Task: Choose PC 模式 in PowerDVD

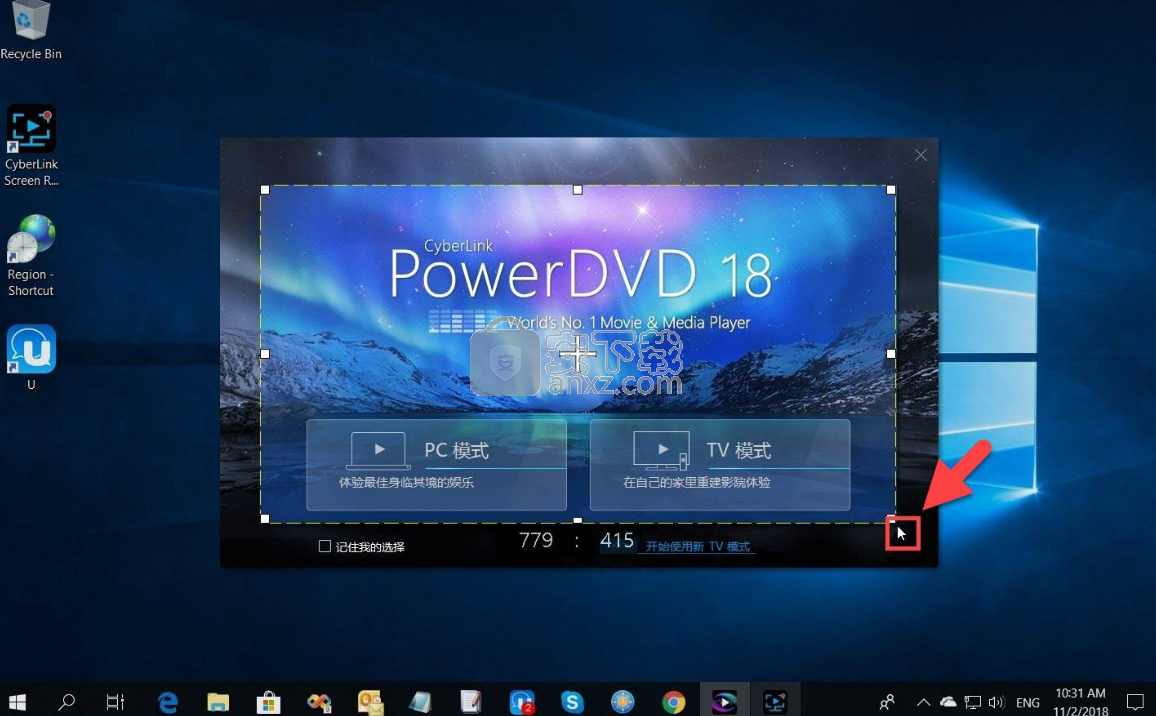Action: click(x=436, y=465)
